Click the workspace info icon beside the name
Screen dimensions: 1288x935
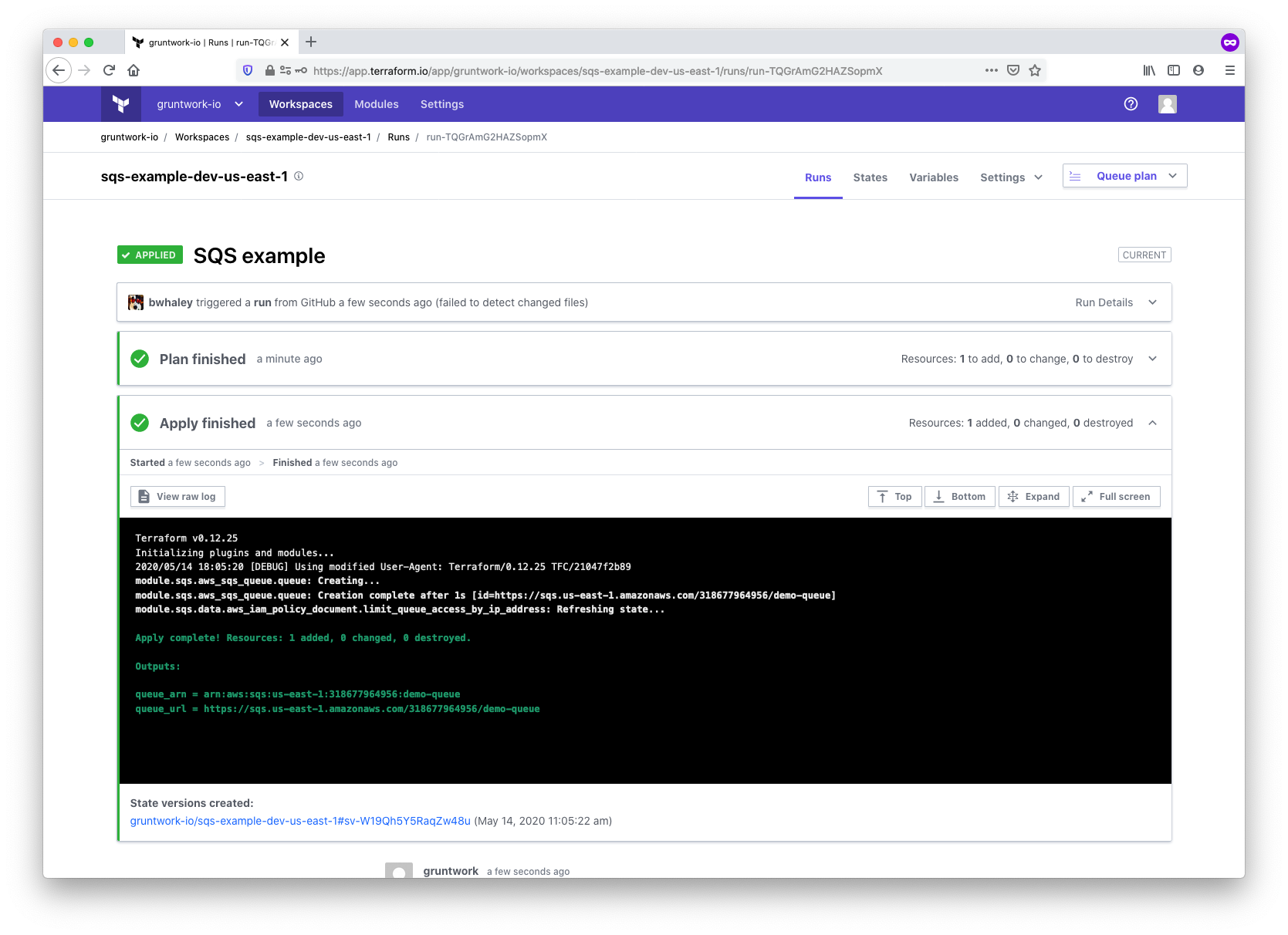click(x=299, y=177)
